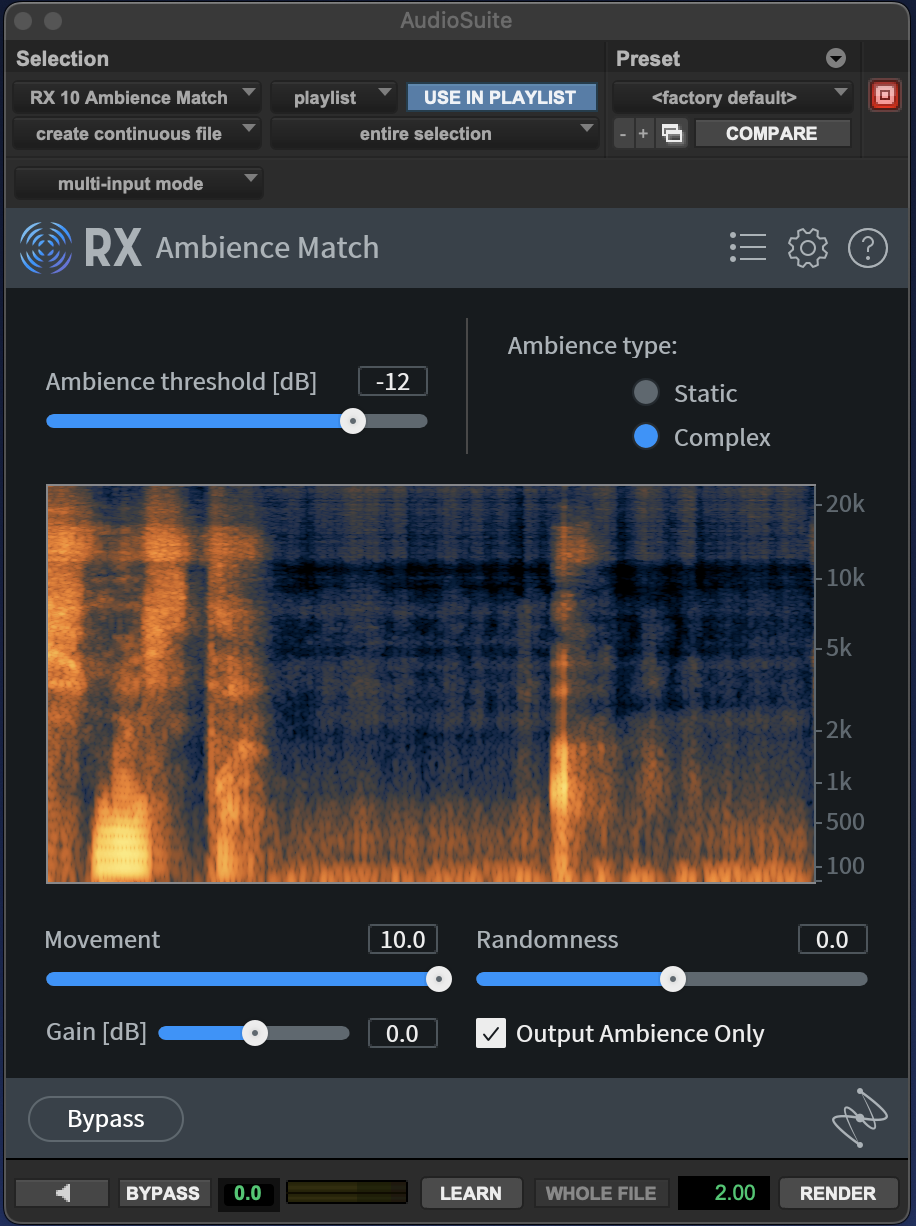The width and height of the screenshot is (916, 1226).
Task: Open the multi-input mode dropdown
Action: click(x=139, y=183)
